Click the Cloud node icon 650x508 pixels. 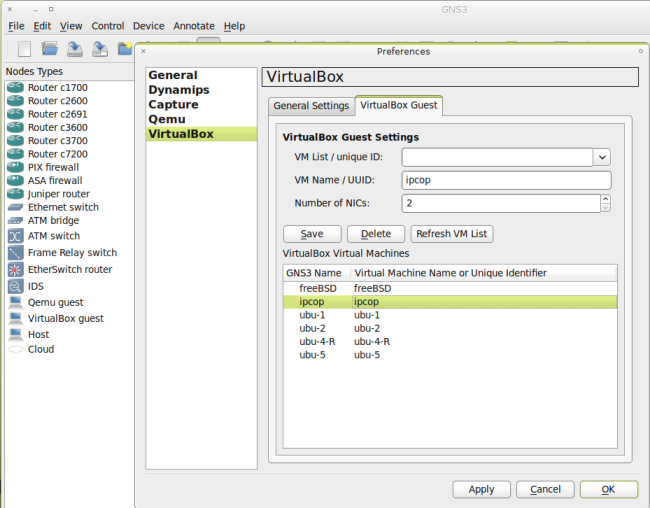[x=15, y=349]
